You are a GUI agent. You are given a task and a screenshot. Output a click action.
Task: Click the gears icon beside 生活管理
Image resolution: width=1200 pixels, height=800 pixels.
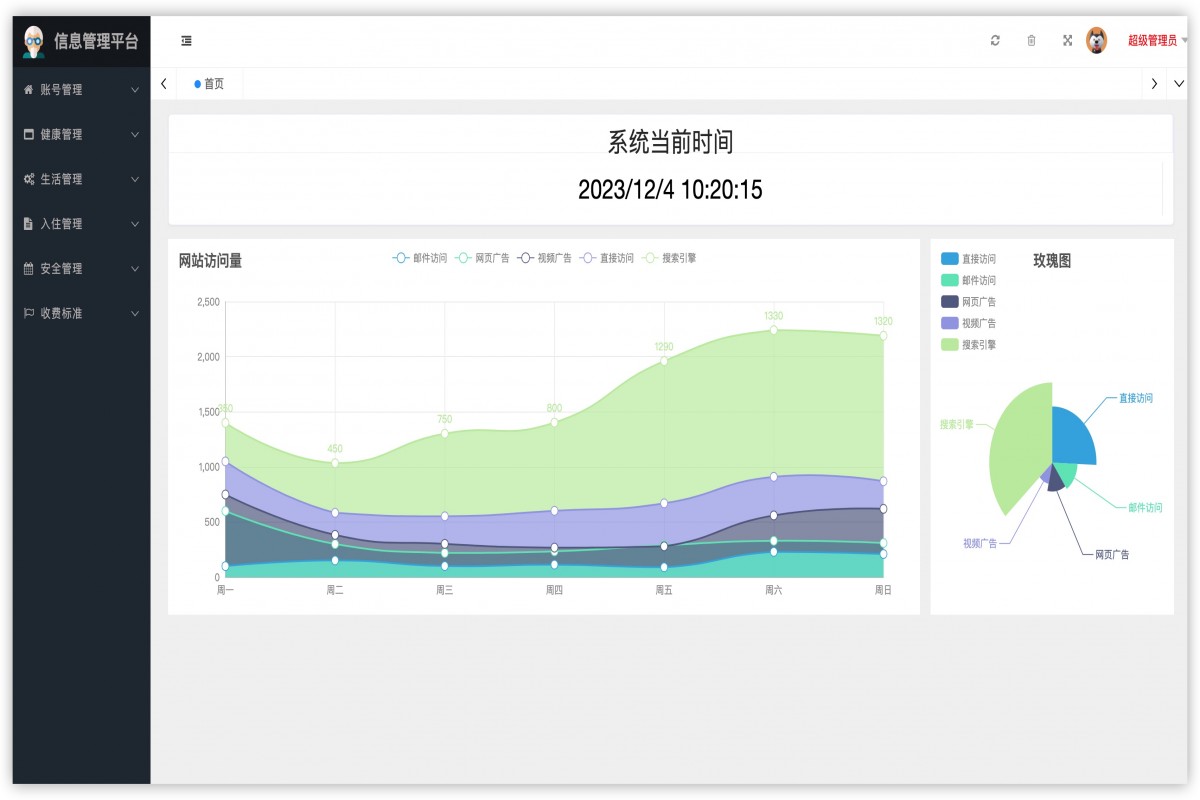pyautogui.click(x=30, y=179)
